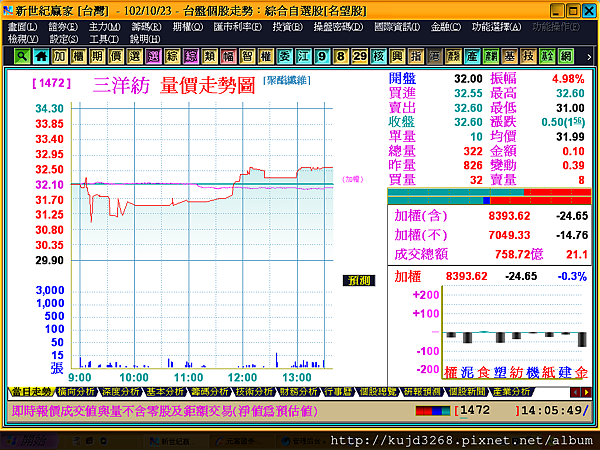
Task: Click the upper buy/sell ratio bar
Action: click(x=489, y=192)
